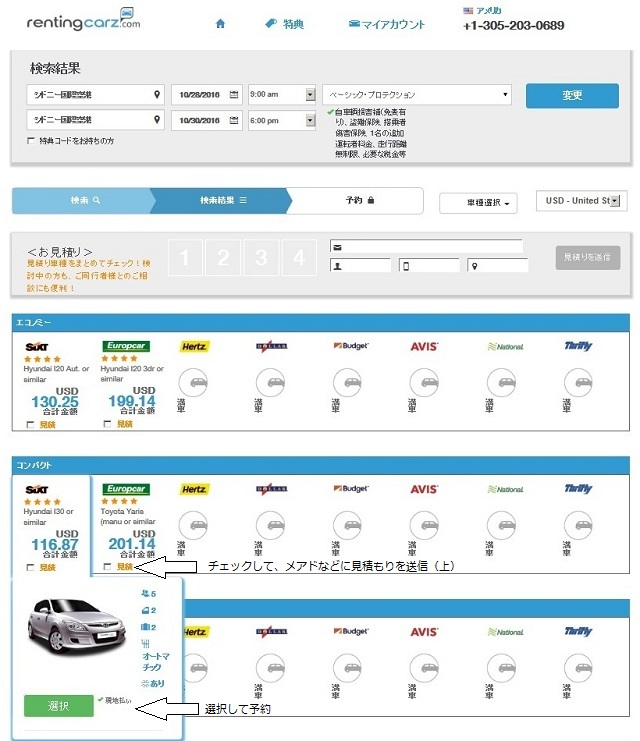
Task: Click return location input field
Action: pos(95,120)
